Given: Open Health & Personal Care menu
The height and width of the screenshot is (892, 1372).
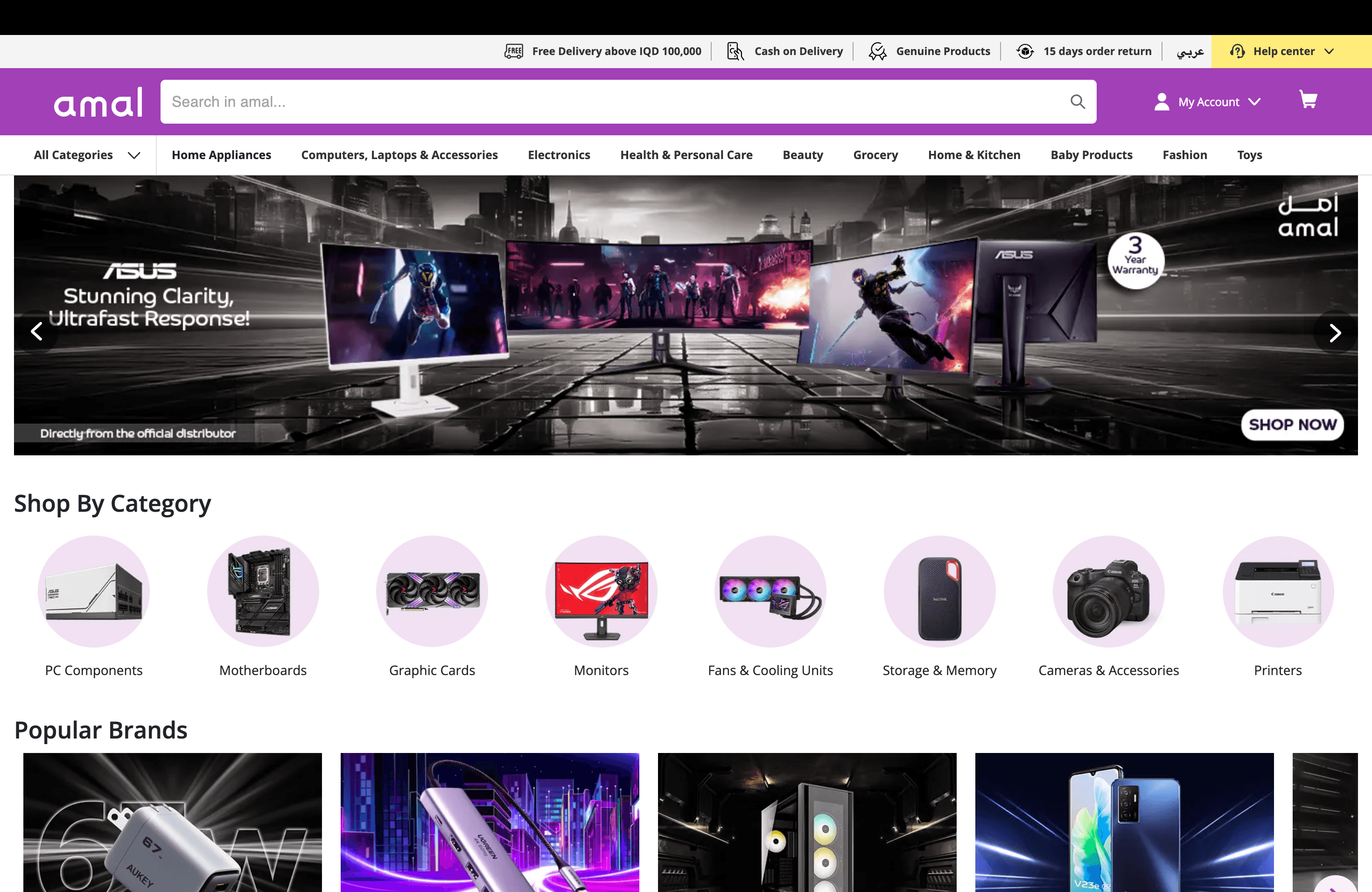Looking at the screenshot, I should 686,155.
